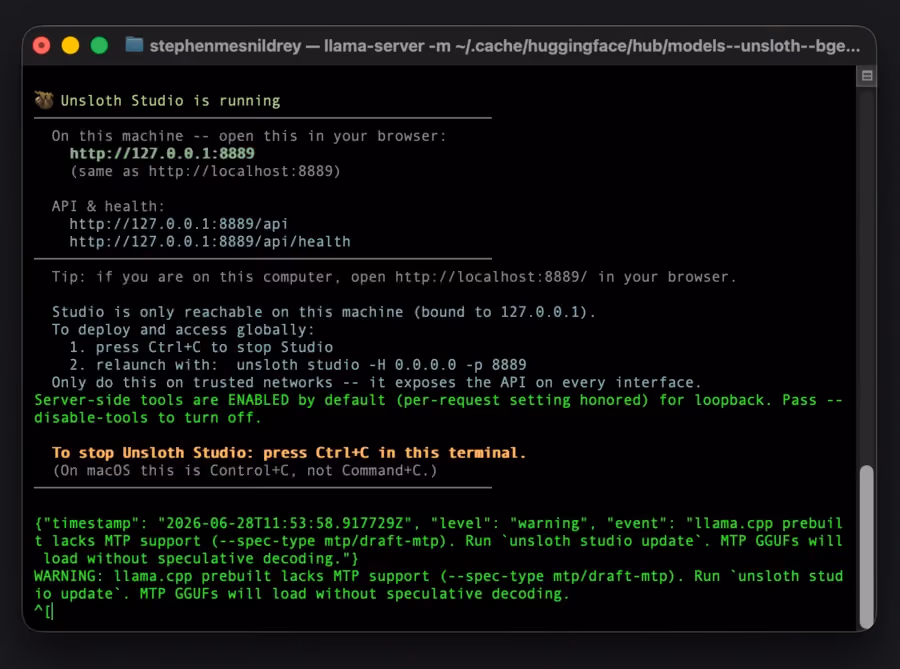
Task: Click the URL http://127.0.0.1:8889/api/health
Action: [x=210, y=242]
